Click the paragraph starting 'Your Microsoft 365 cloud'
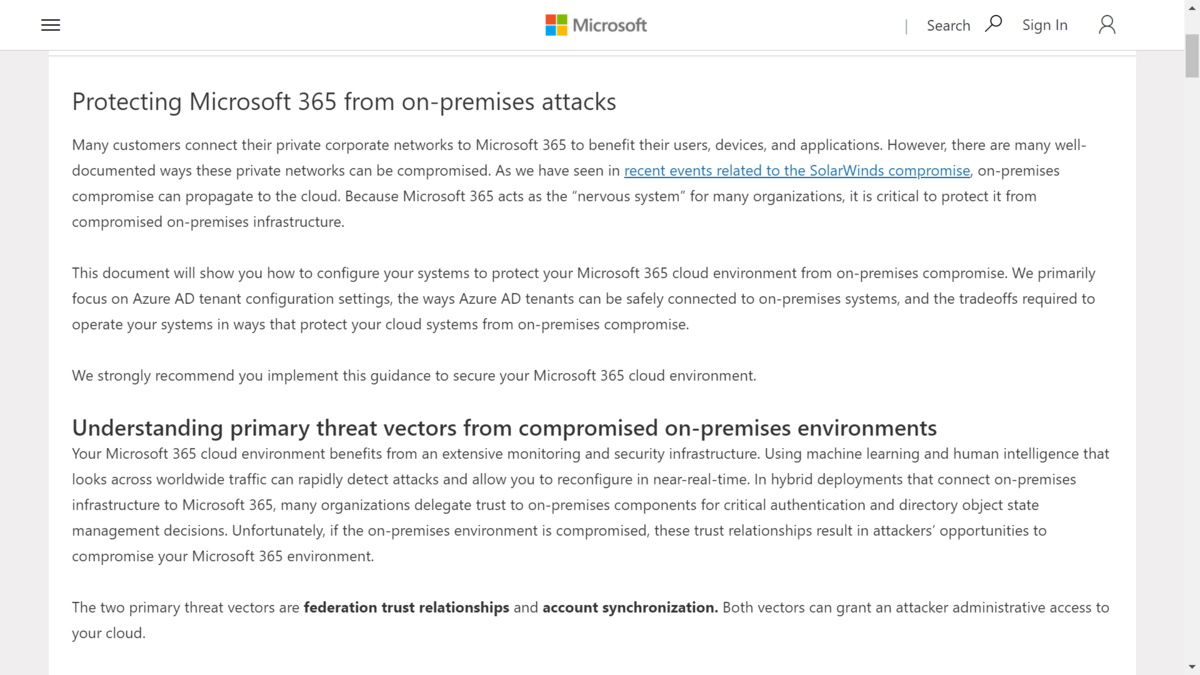 [590, 505]
